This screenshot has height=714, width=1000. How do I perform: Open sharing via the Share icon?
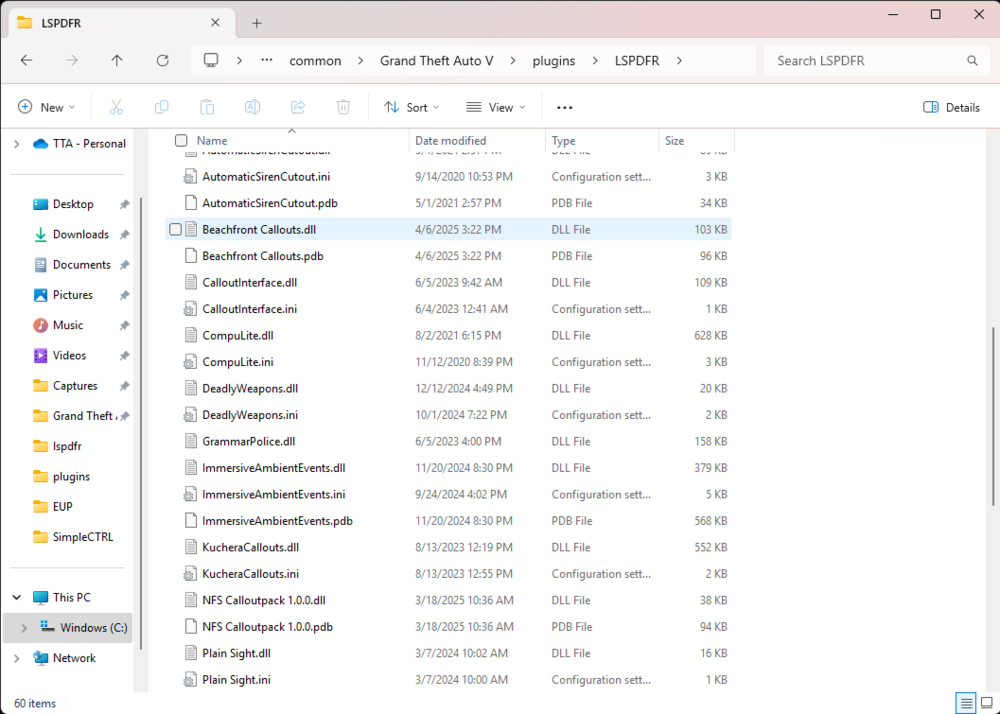tap(297, 107)
